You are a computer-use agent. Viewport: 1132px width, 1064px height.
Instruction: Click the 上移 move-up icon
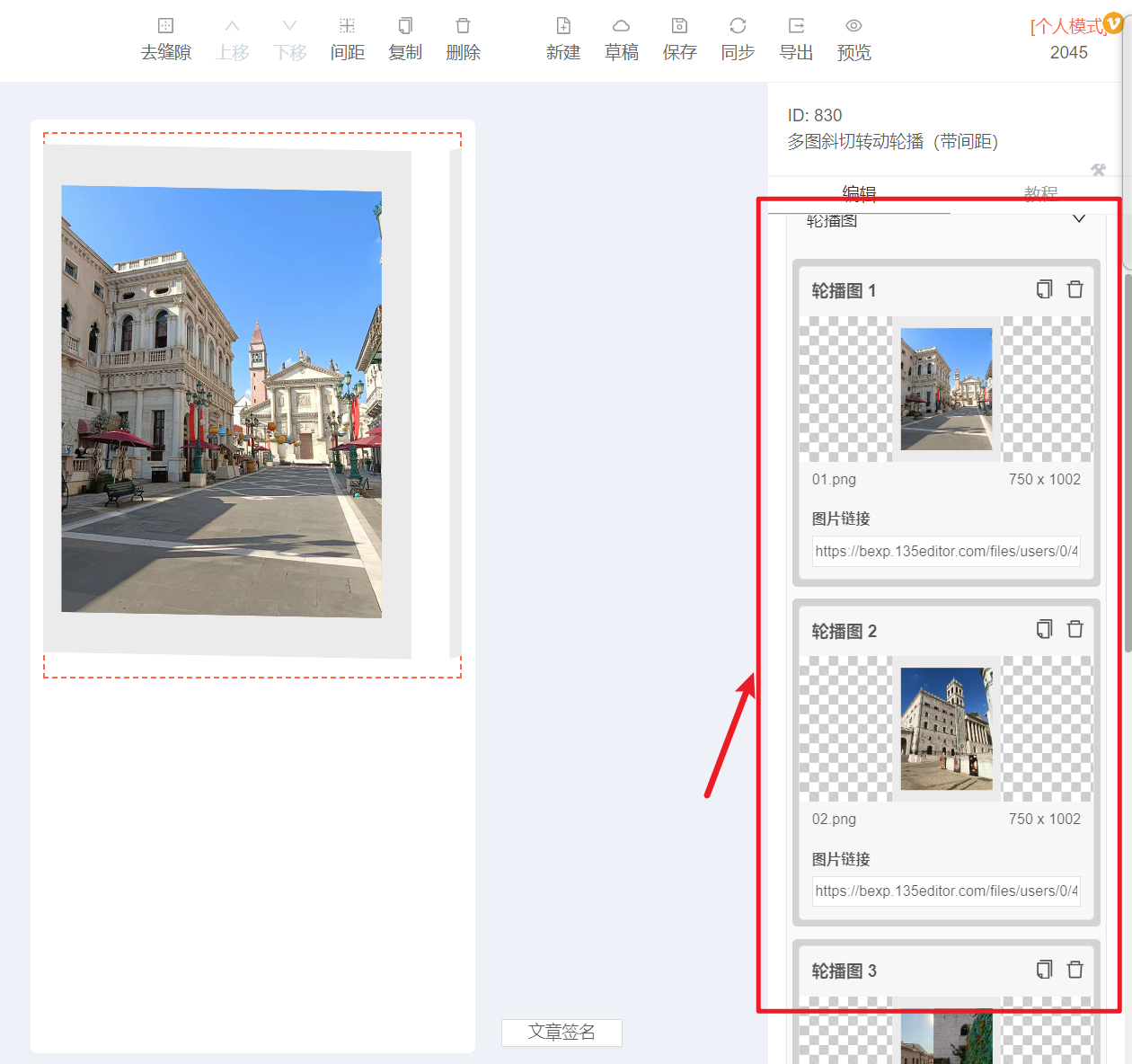pyautogui.click(x=232, y=26)
